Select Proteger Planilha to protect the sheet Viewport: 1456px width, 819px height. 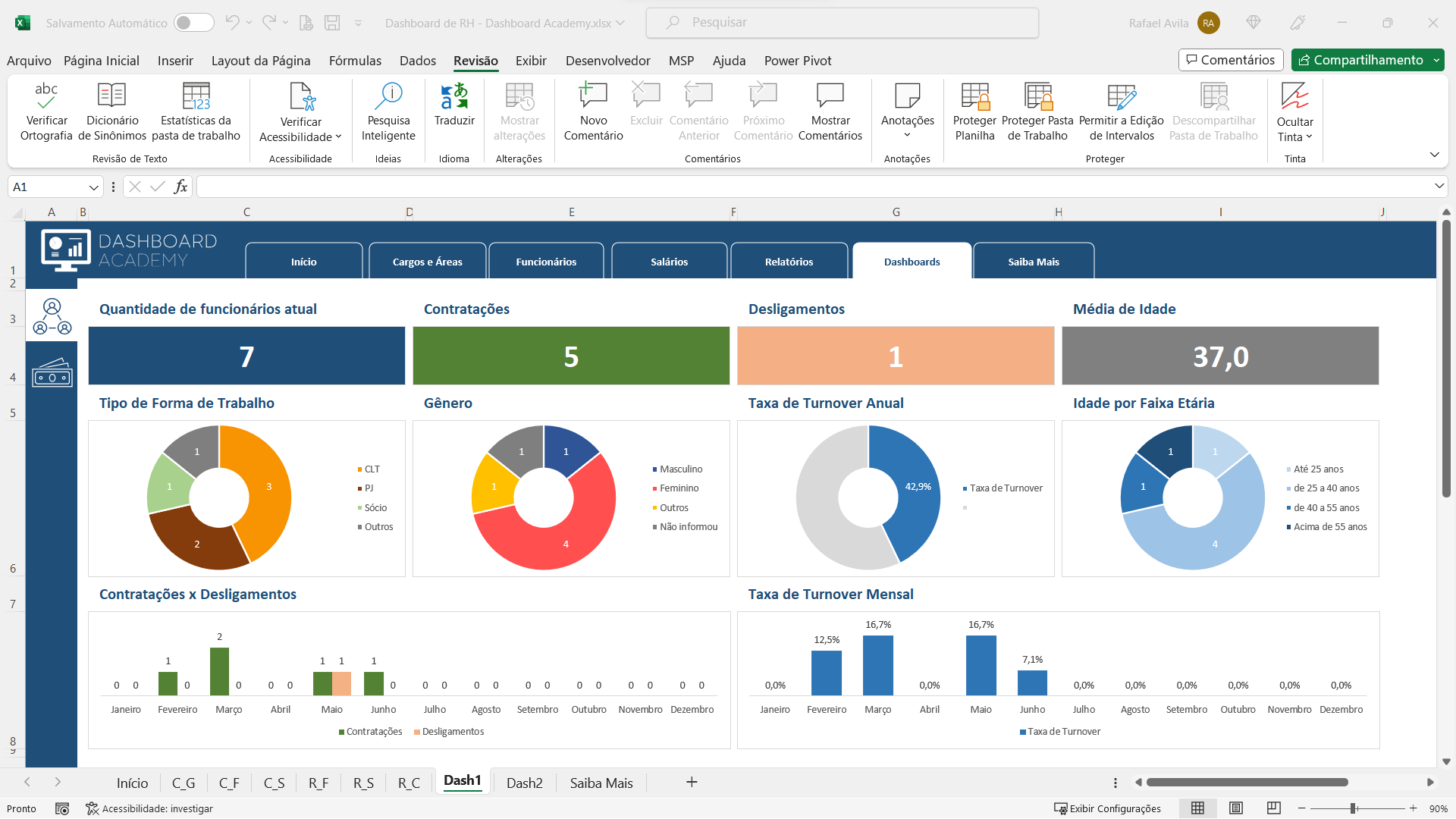coord(974,114)
